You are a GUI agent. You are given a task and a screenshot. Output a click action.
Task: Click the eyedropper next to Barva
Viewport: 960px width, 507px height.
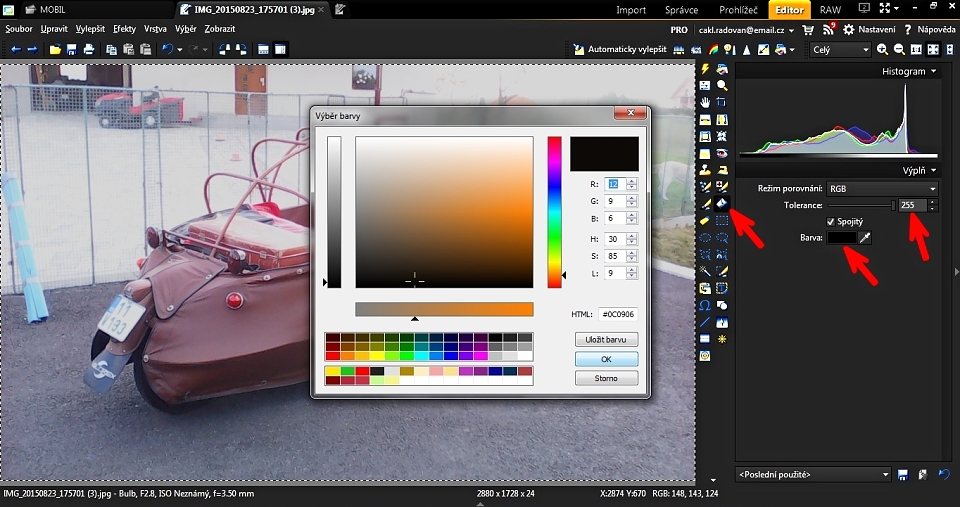866,238
